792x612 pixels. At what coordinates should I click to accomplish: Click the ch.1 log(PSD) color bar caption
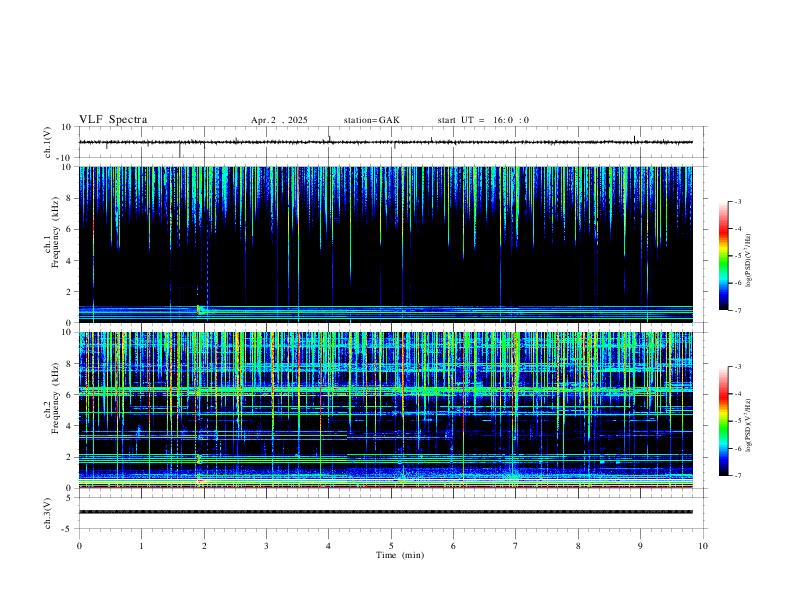coord(749,260)
